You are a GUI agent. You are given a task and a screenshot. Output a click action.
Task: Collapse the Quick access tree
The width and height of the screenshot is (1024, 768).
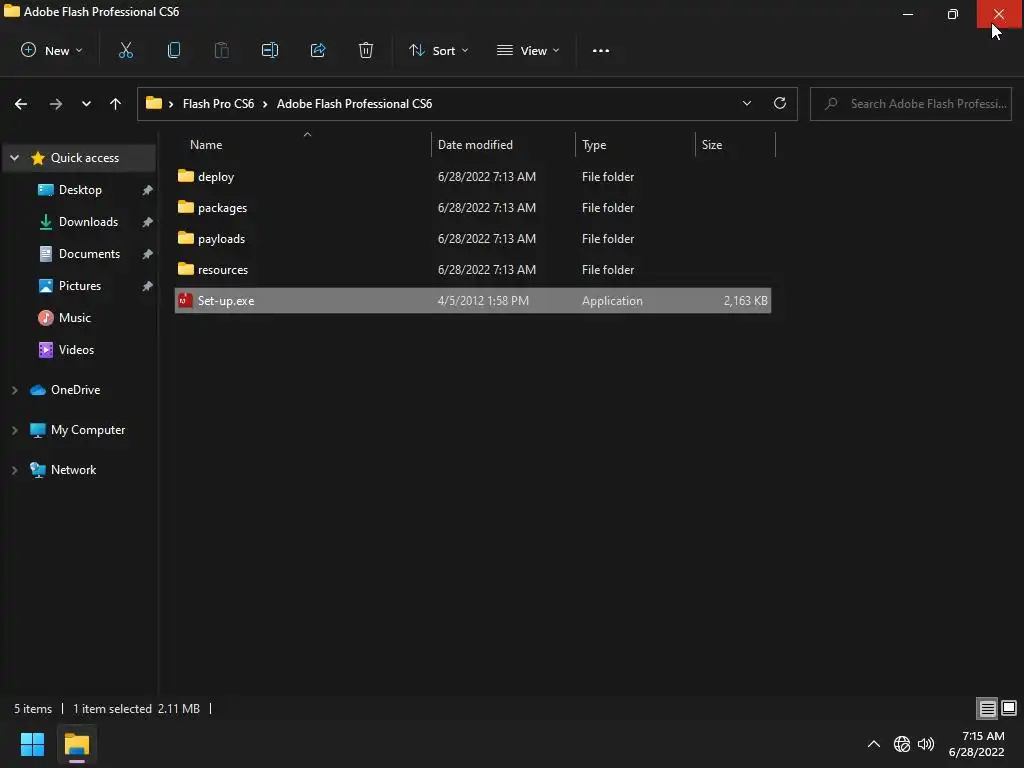(14, 158)
